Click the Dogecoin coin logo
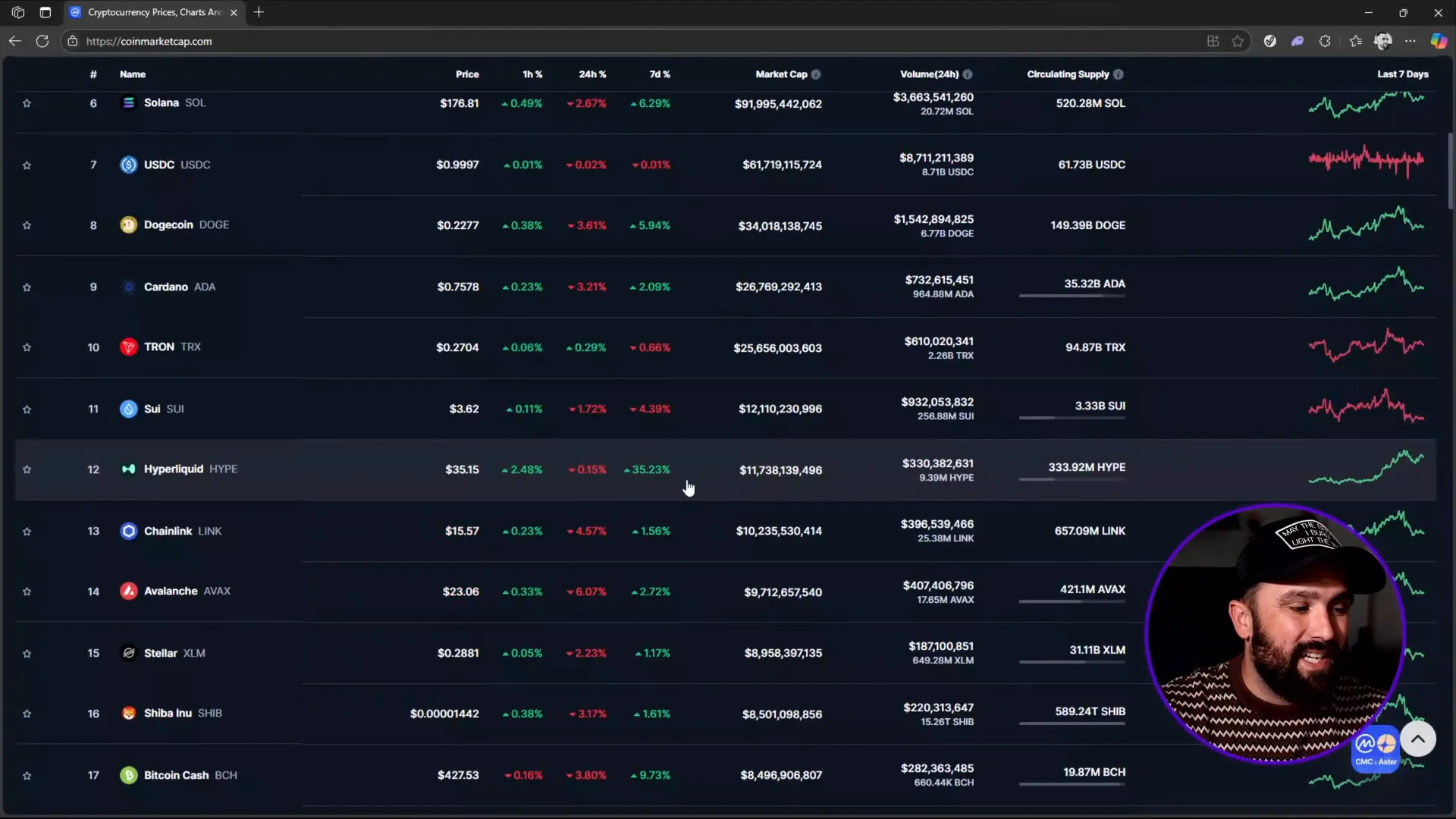Screen dimensions: 1456x819 pos(129,224)
